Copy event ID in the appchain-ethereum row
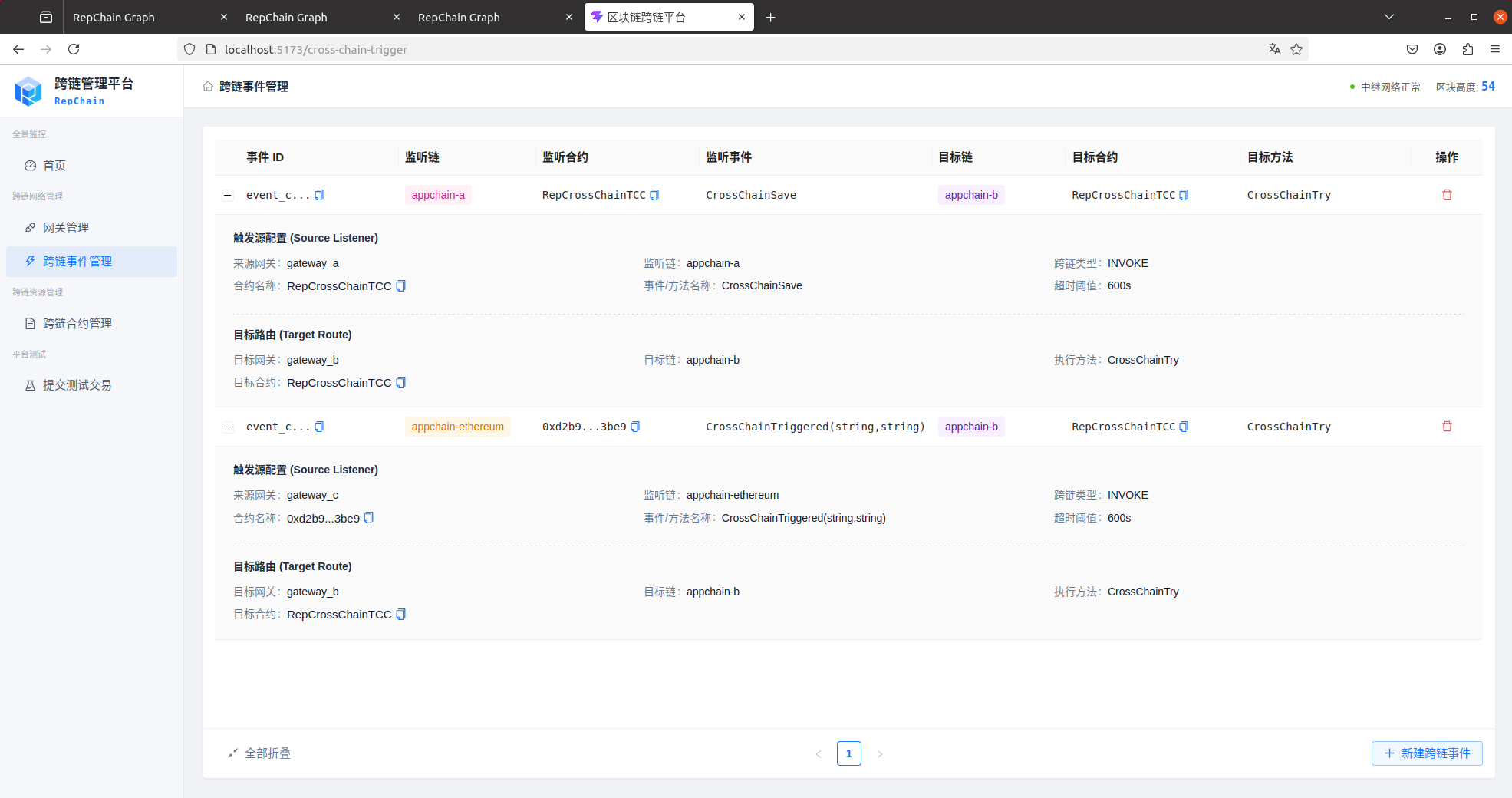This screenshot has width=1512, height=798. tap(319, 427)
